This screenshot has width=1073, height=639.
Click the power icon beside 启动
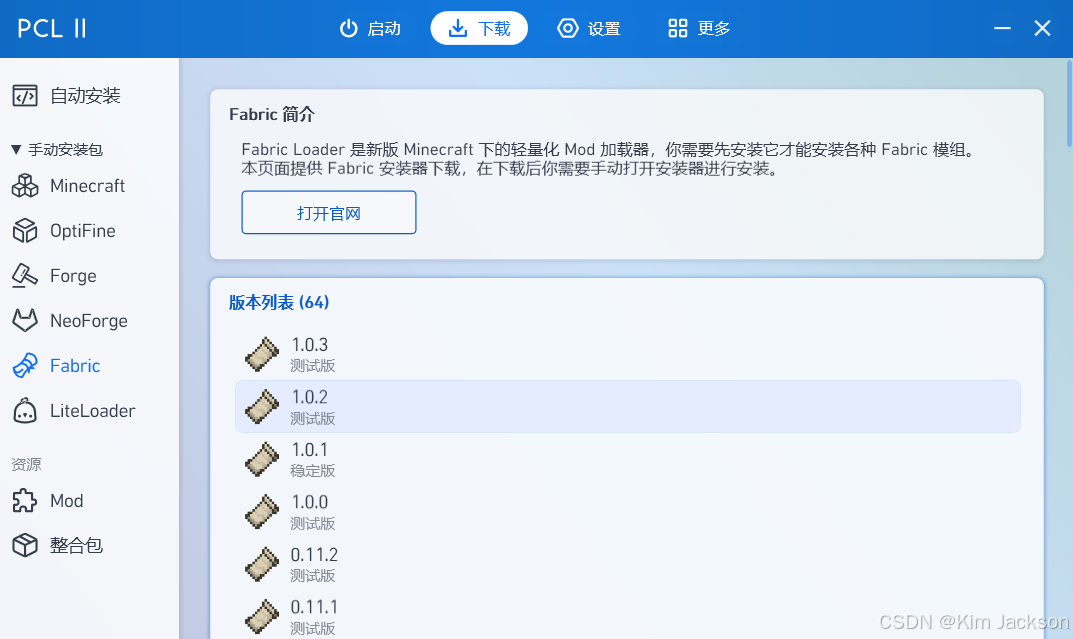click(348, 28)
